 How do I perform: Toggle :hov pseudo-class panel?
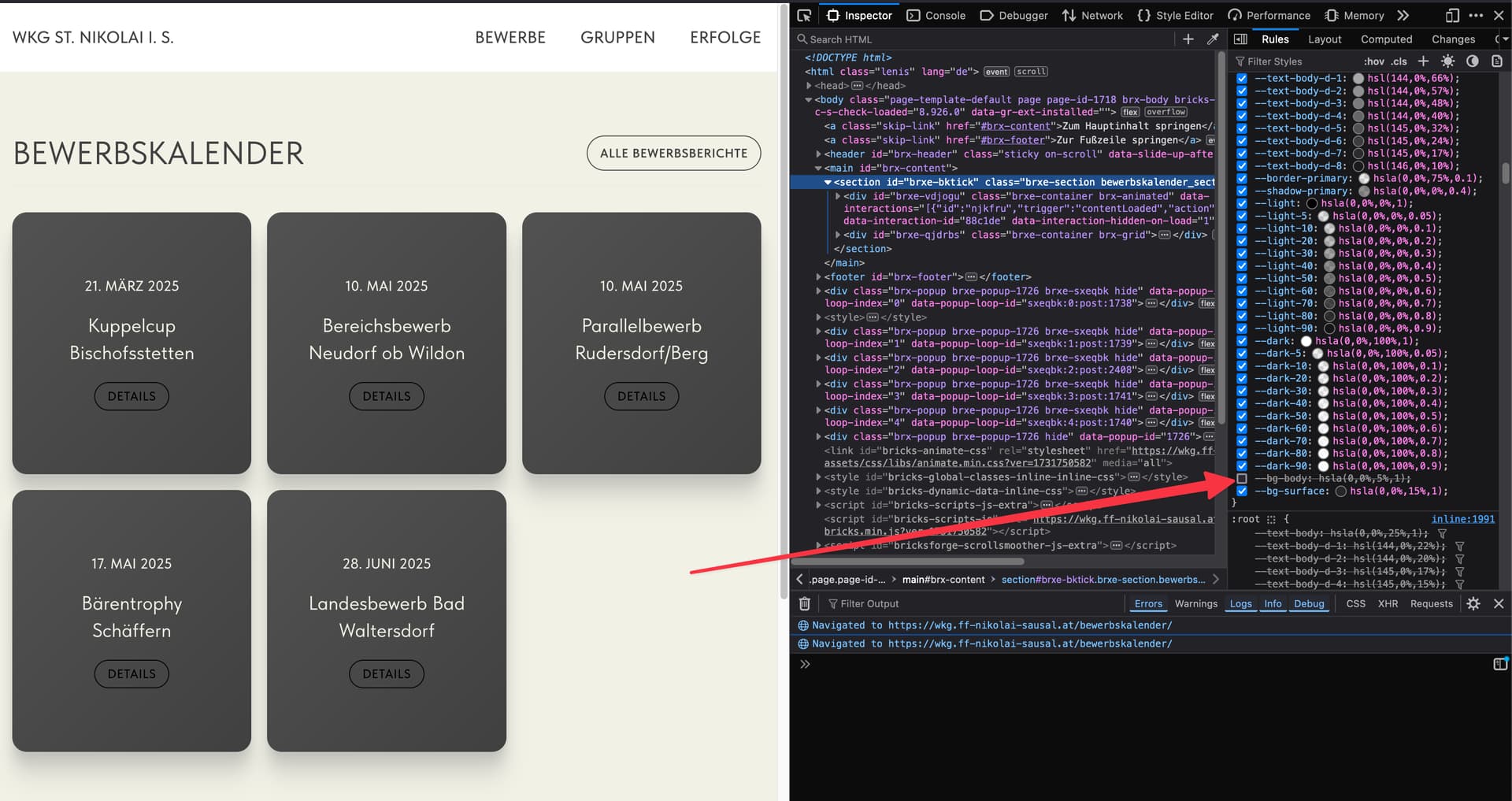point(1374,61)
